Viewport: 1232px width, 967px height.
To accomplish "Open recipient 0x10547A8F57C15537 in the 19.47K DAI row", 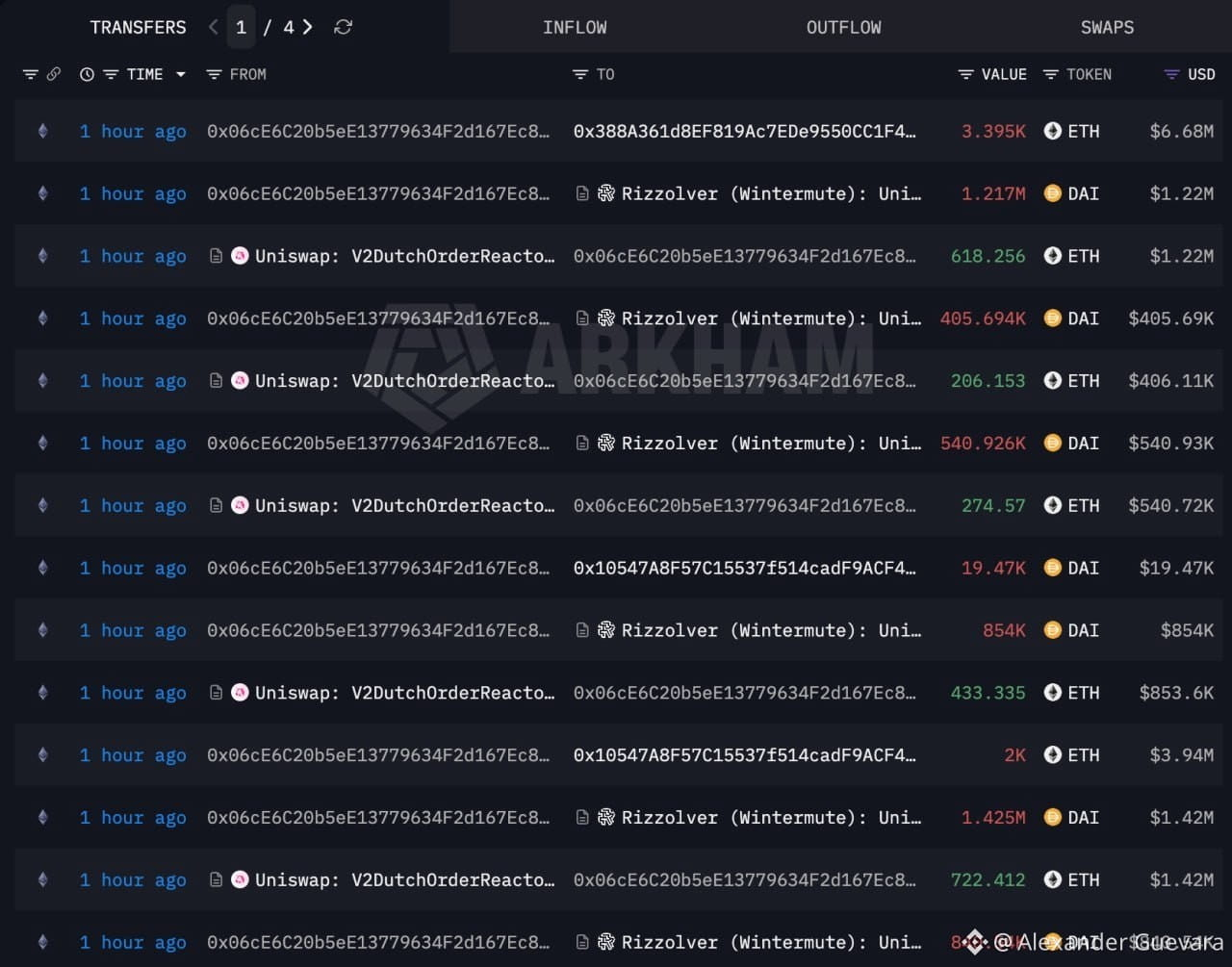I will [745, 568].
